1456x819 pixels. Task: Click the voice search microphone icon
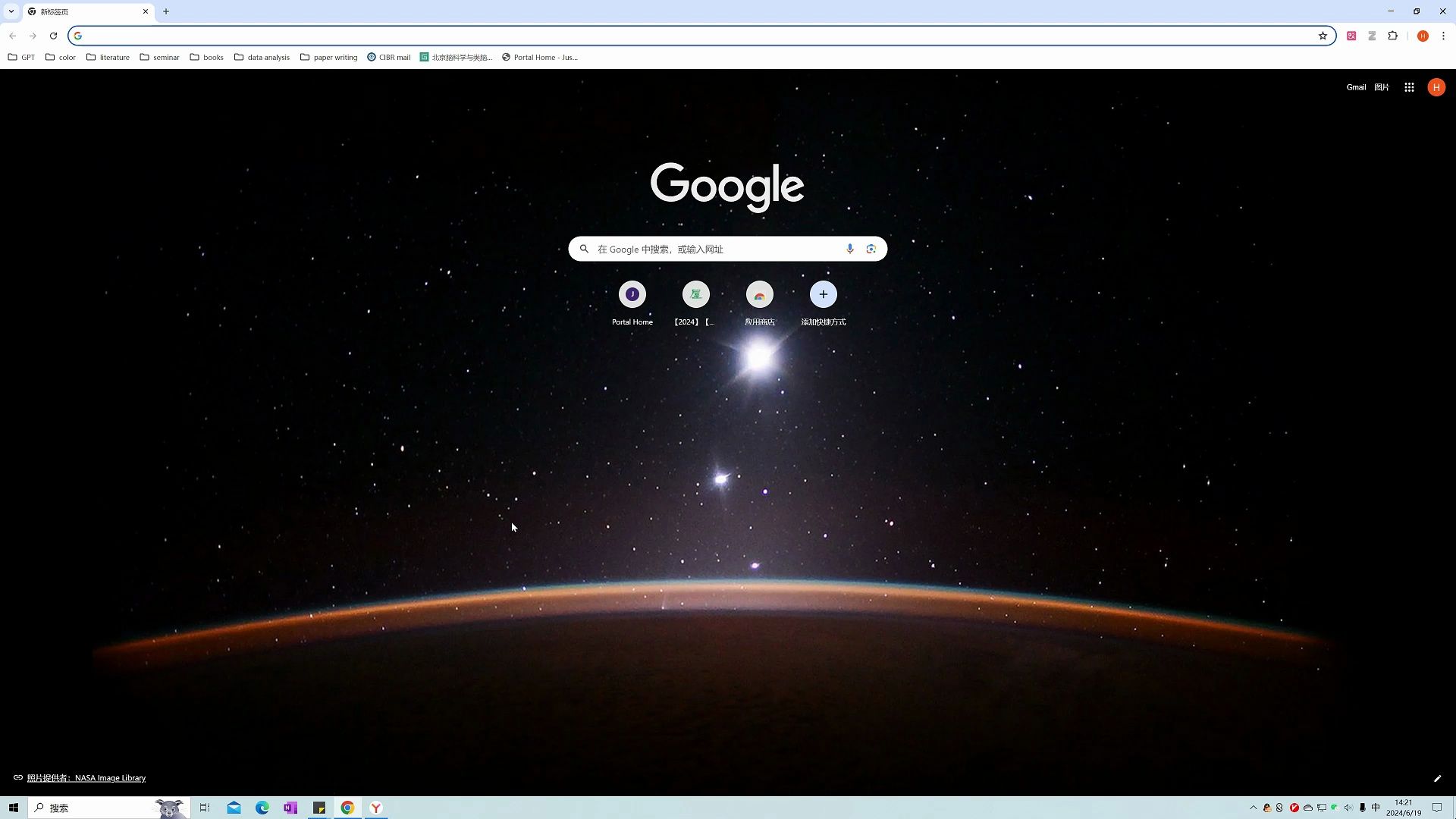coord(849,249)
